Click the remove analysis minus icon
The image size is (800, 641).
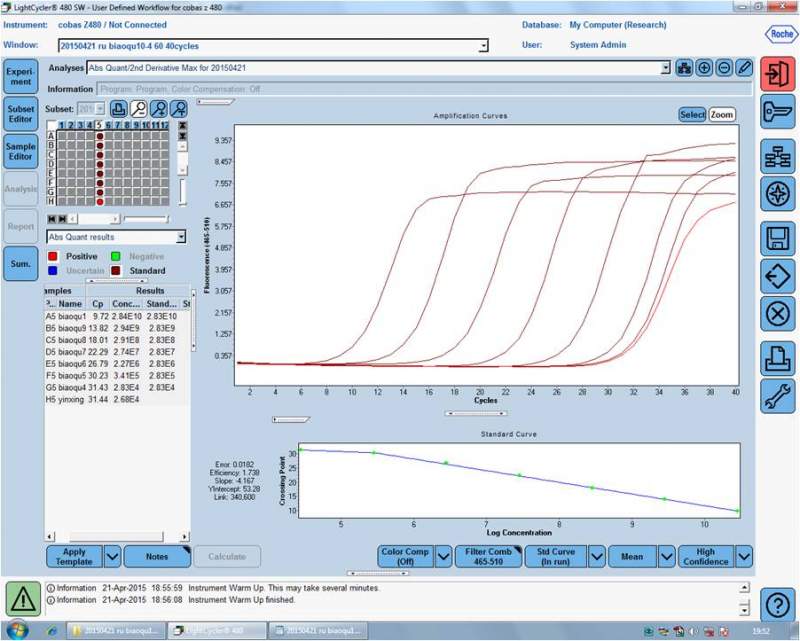pyautogui.click(x=723, y=68)
